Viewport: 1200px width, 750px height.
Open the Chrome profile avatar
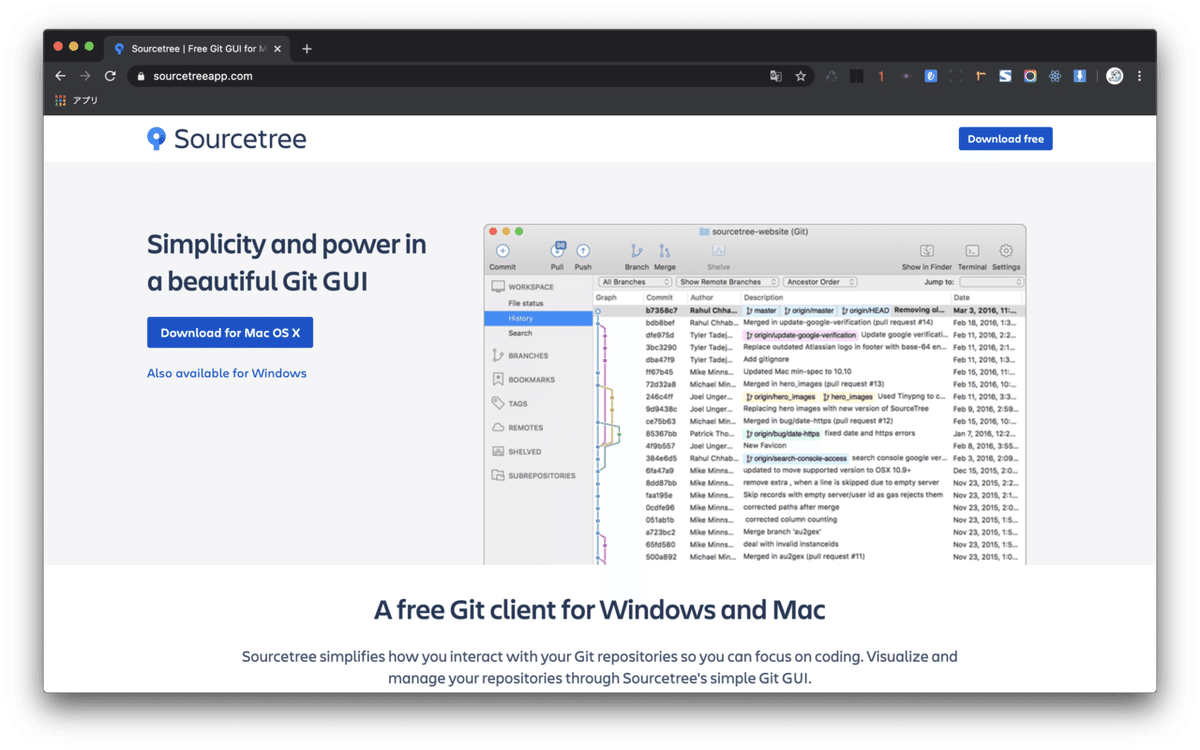click(x=1114, y=76)
